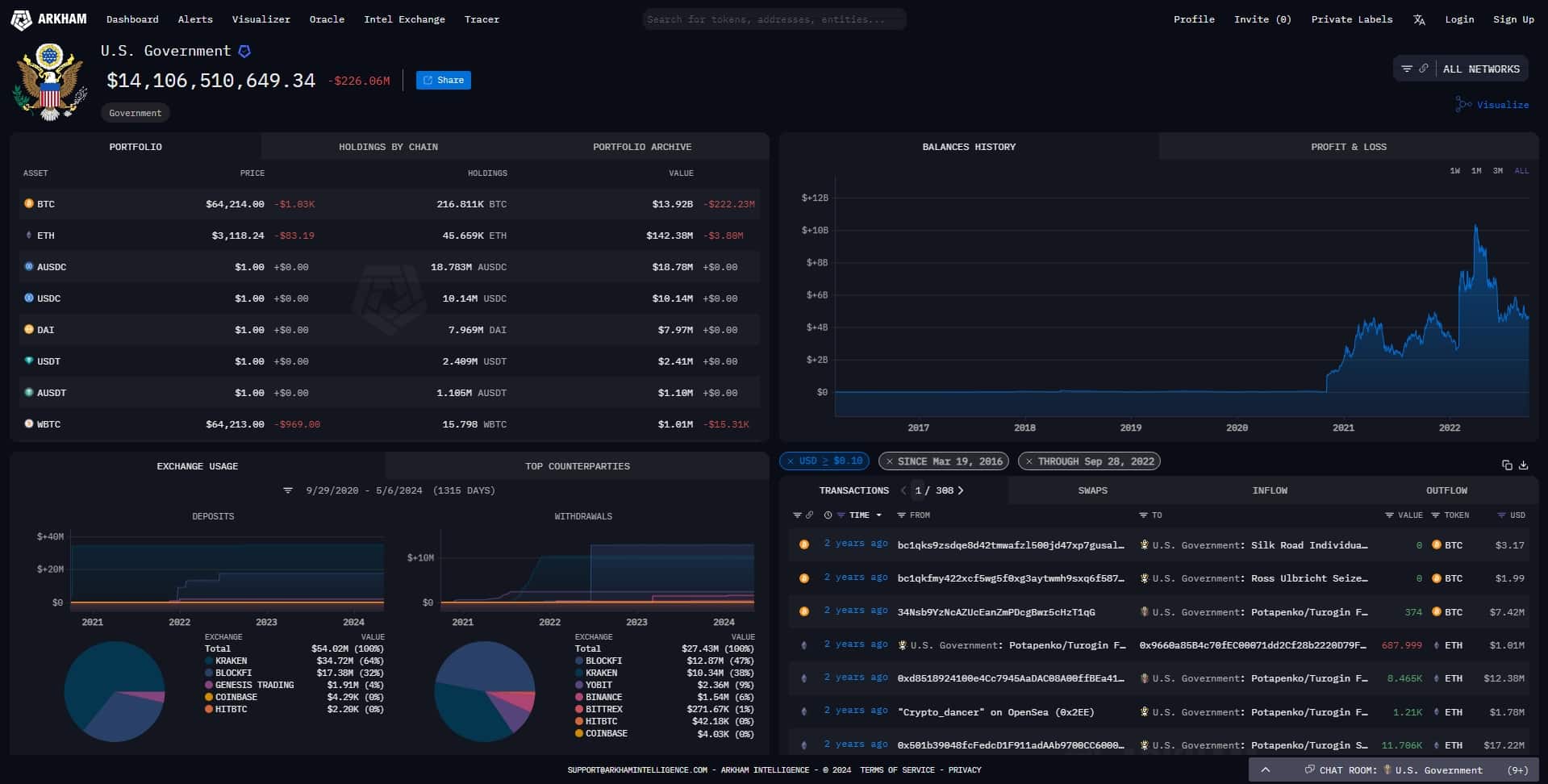Image resolution: width=1548 pixels, height=784 pixels.
Task: Click the verified badge beside U.S. Government
Action: pos(244,51)
